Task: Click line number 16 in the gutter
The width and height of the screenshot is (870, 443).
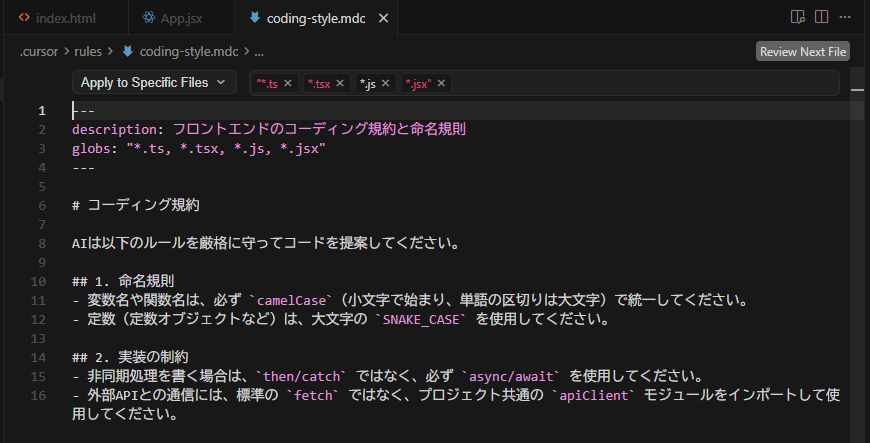Action: pos(38,396)
